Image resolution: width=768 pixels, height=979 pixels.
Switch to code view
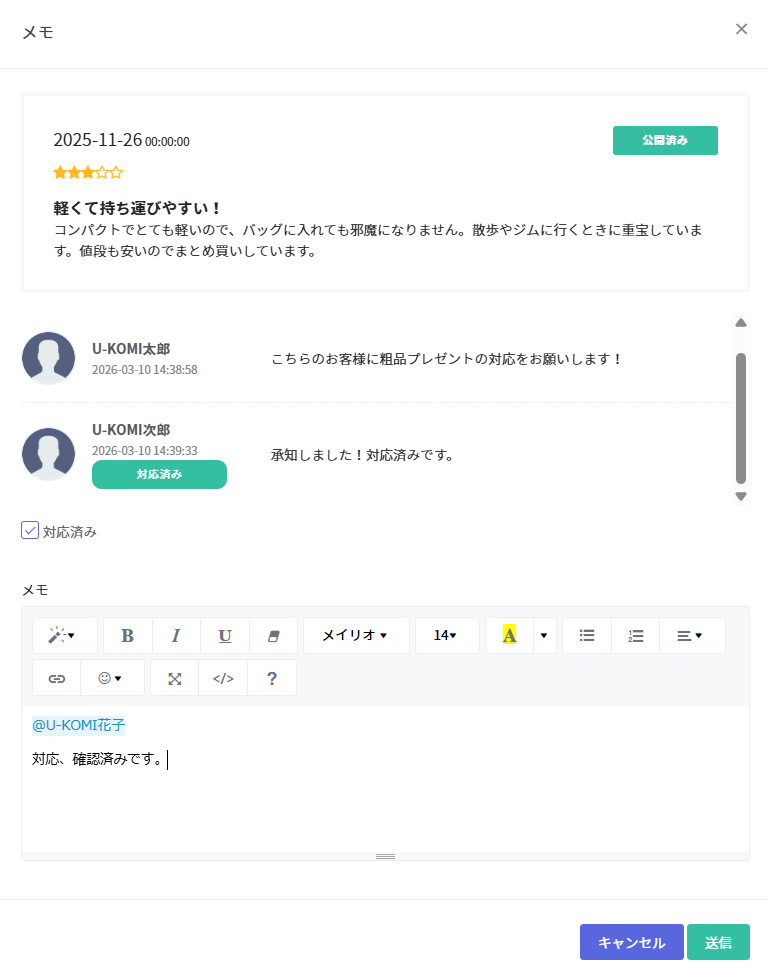coord(223,678)
